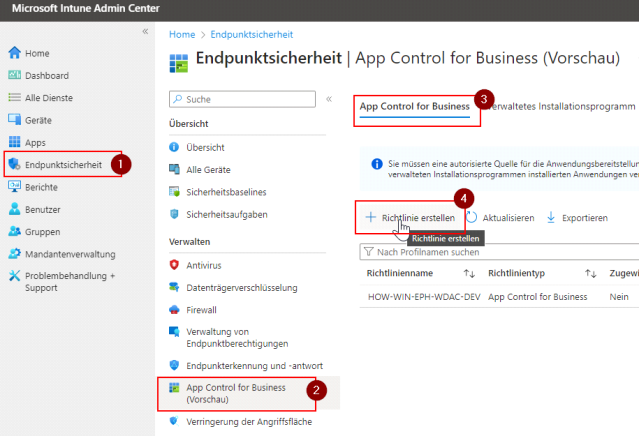The image size is (639, 436).
Task: Open Gruppen in the main navigation
Action: point(42,232)
